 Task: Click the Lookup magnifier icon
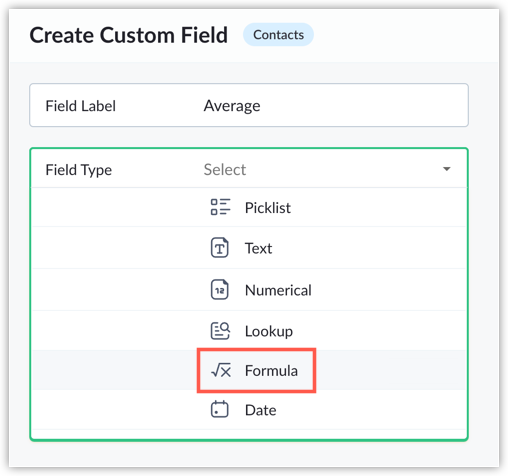click(x=220, y=331)
